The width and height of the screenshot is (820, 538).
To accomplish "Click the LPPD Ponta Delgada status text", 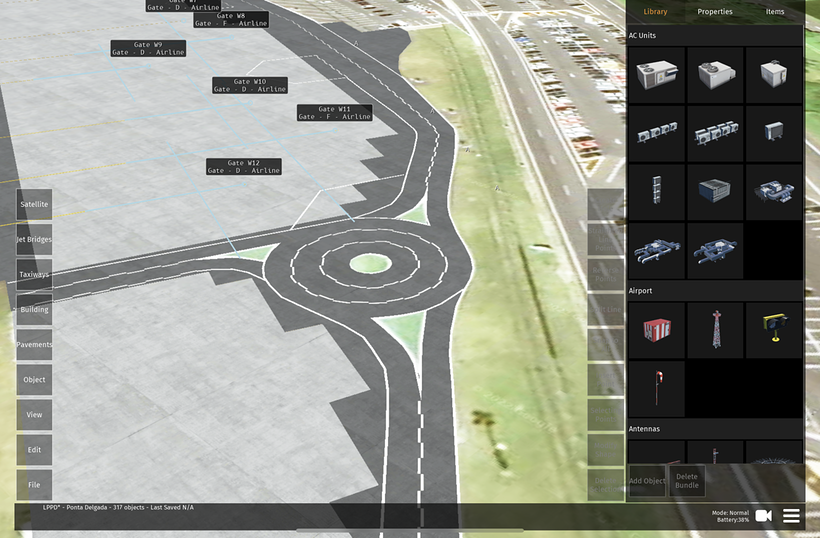I will click(x=118, y=507).
